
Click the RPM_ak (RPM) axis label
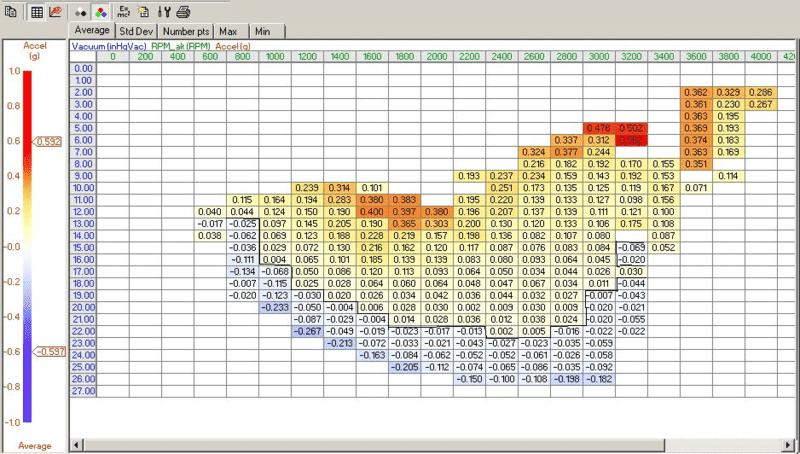click(x=181, y=46)
